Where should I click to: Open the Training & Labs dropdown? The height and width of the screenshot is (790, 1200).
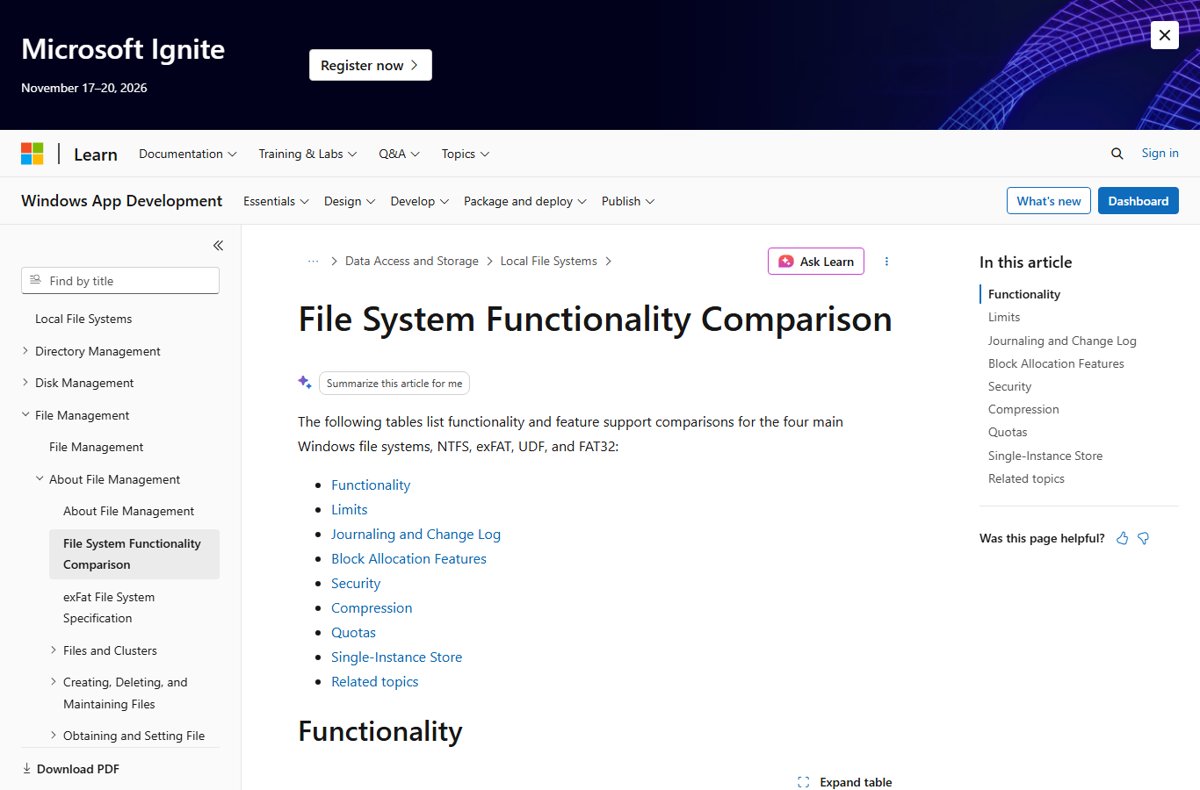[x=308, y=154]
